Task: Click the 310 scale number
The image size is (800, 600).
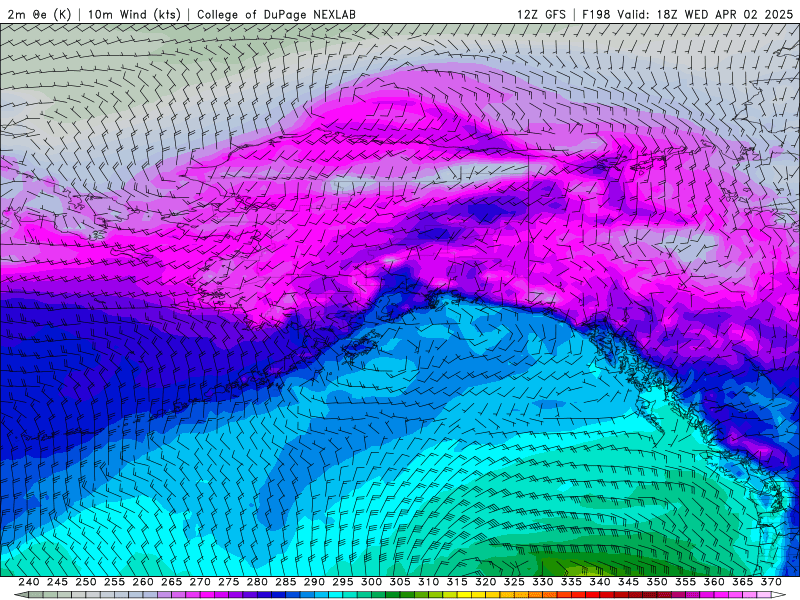Action: tap(429, 582)
